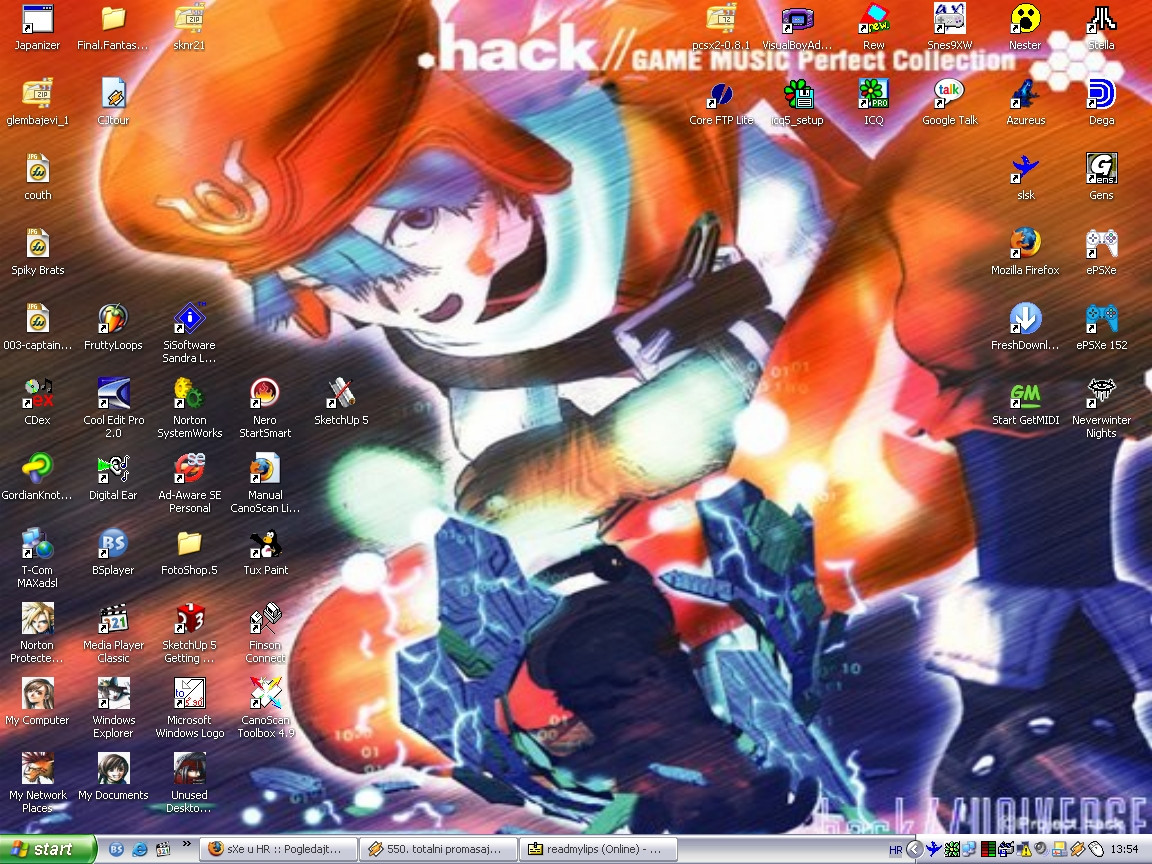Open My Documents folder
This screenshot has width=1152, height=864.
click(x=113, y=777)
